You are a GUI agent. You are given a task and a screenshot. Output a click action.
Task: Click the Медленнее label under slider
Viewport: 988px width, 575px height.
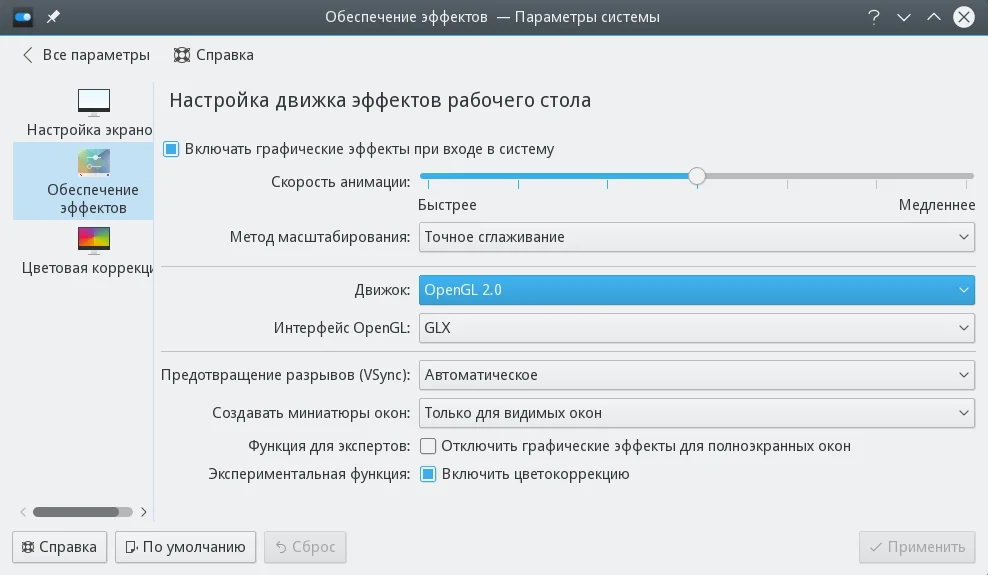click(x=936, y=205)
